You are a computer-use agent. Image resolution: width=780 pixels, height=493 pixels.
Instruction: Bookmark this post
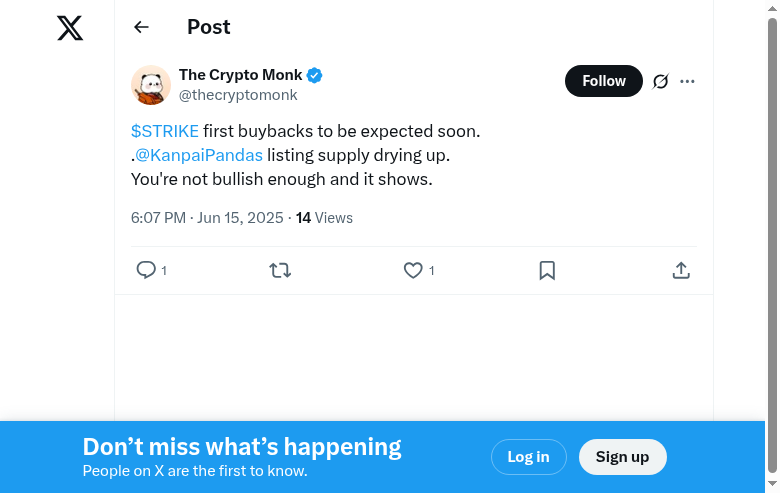tap(547, 270)
